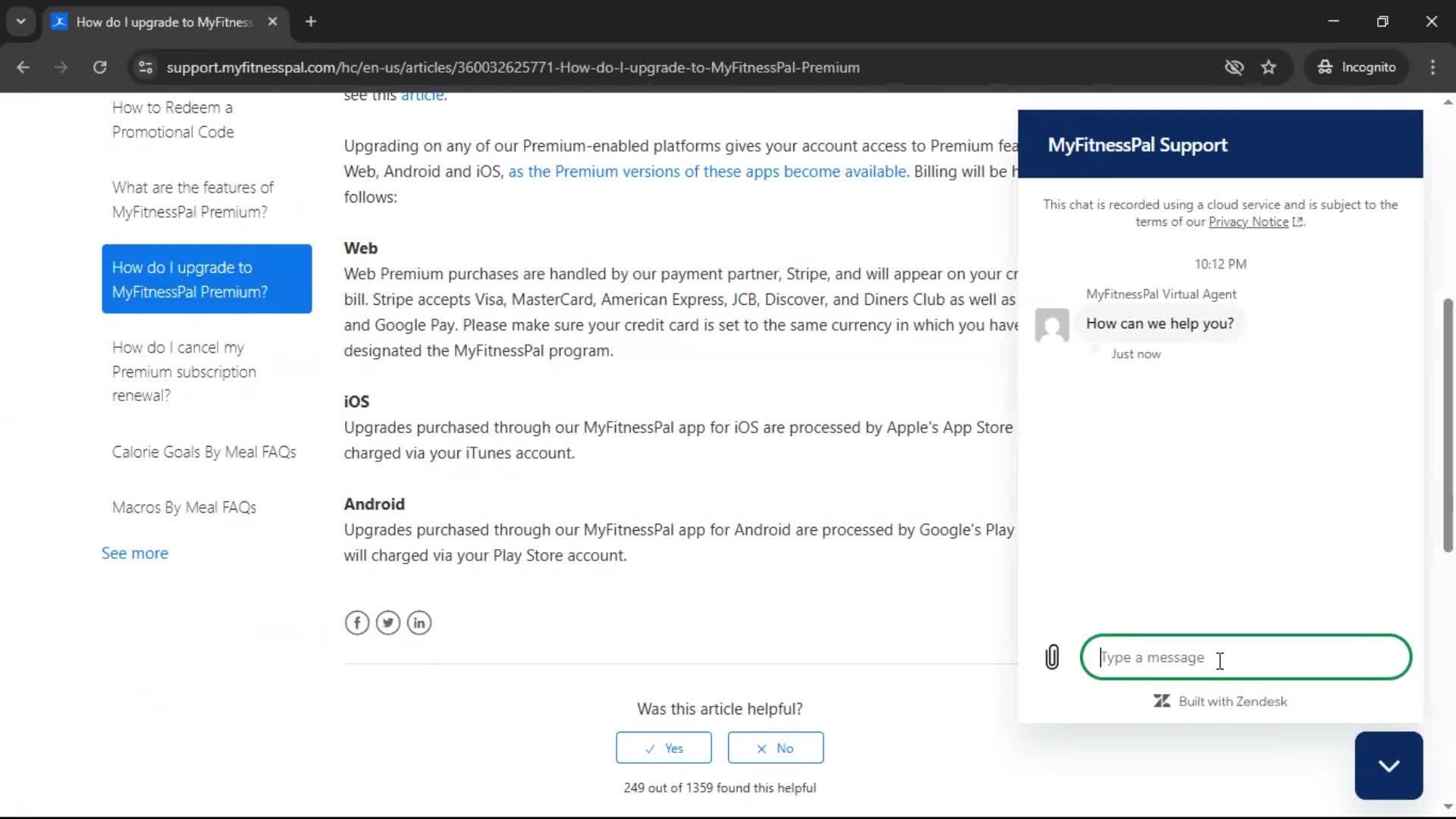Click the 'How can we help you?' message bubble
Screen dimensions: 1456x819
(x=1159, y=324)
